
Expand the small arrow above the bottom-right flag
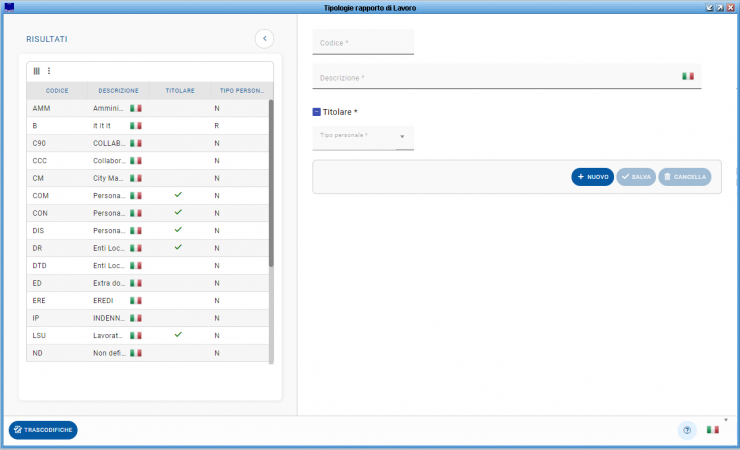click(727, 418)
